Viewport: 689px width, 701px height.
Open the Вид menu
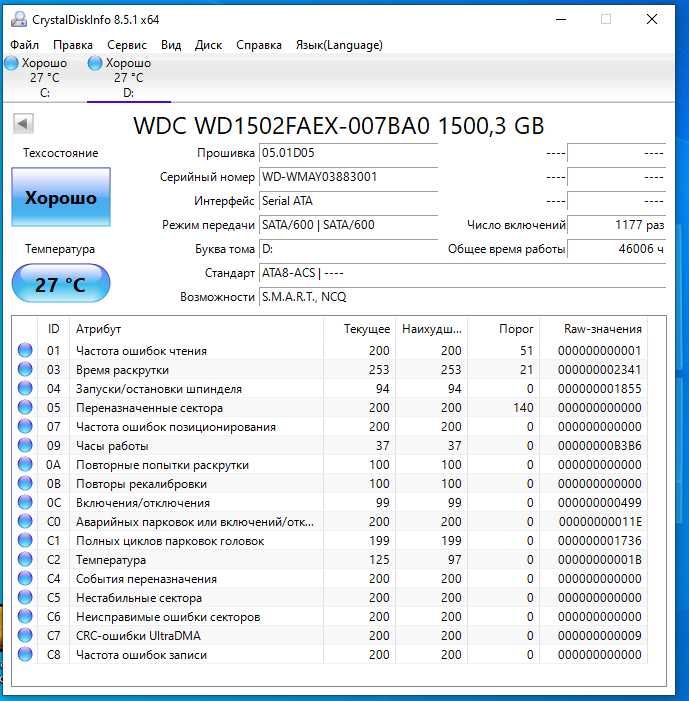coord(171,45)
